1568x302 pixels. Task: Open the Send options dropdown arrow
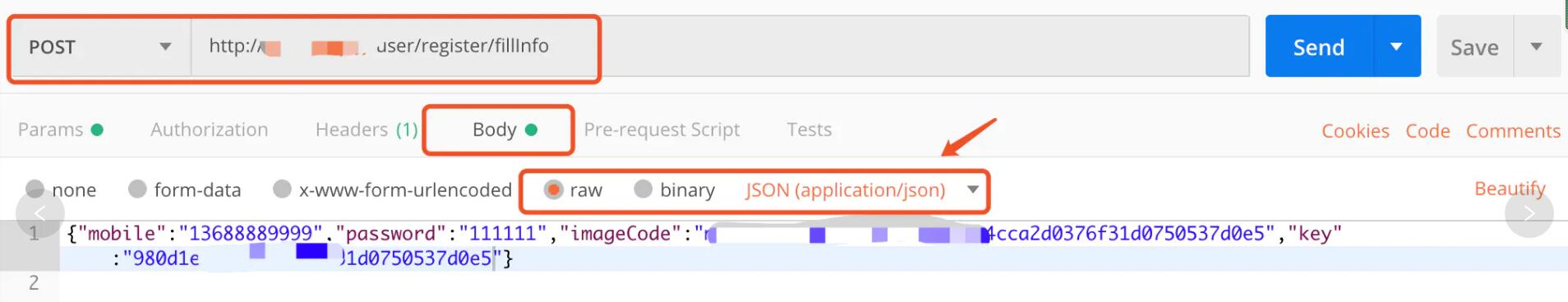[1396, 47]
